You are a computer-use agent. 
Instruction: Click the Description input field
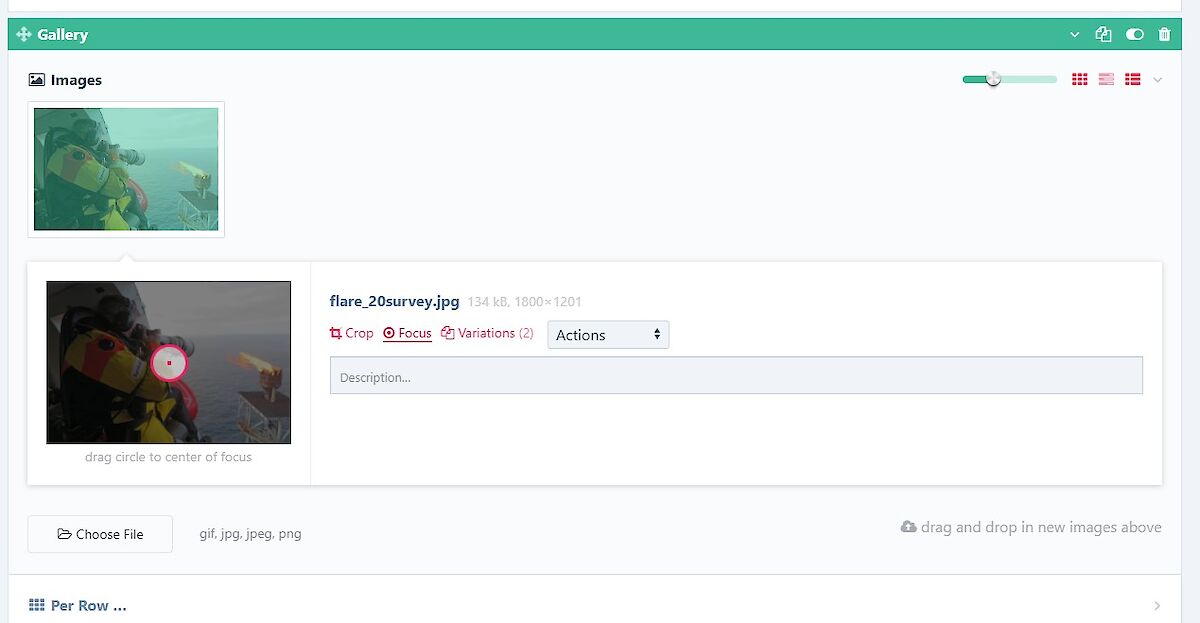pyautogui.click(x=736, y=376)
